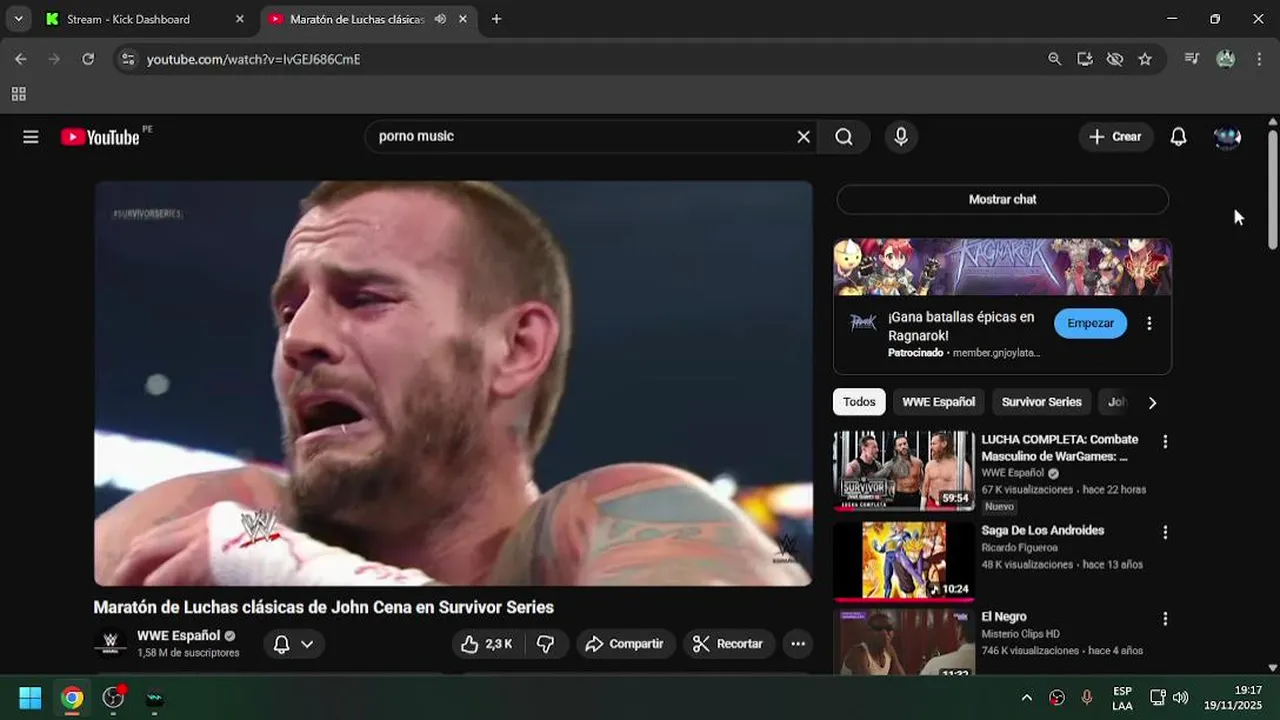Screen dimensions: 1280x720
Task: Open options for Saga De Los Androides
Action: tap(1165, 532)
